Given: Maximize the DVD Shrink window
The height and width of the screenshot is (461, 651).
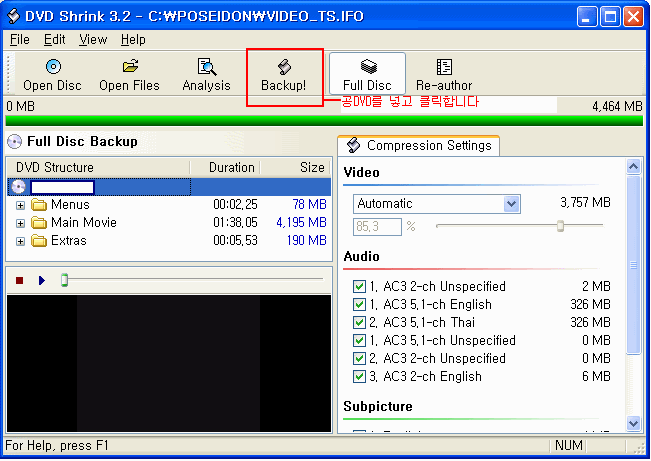Looking at the screenshot, I should (610, 17).
